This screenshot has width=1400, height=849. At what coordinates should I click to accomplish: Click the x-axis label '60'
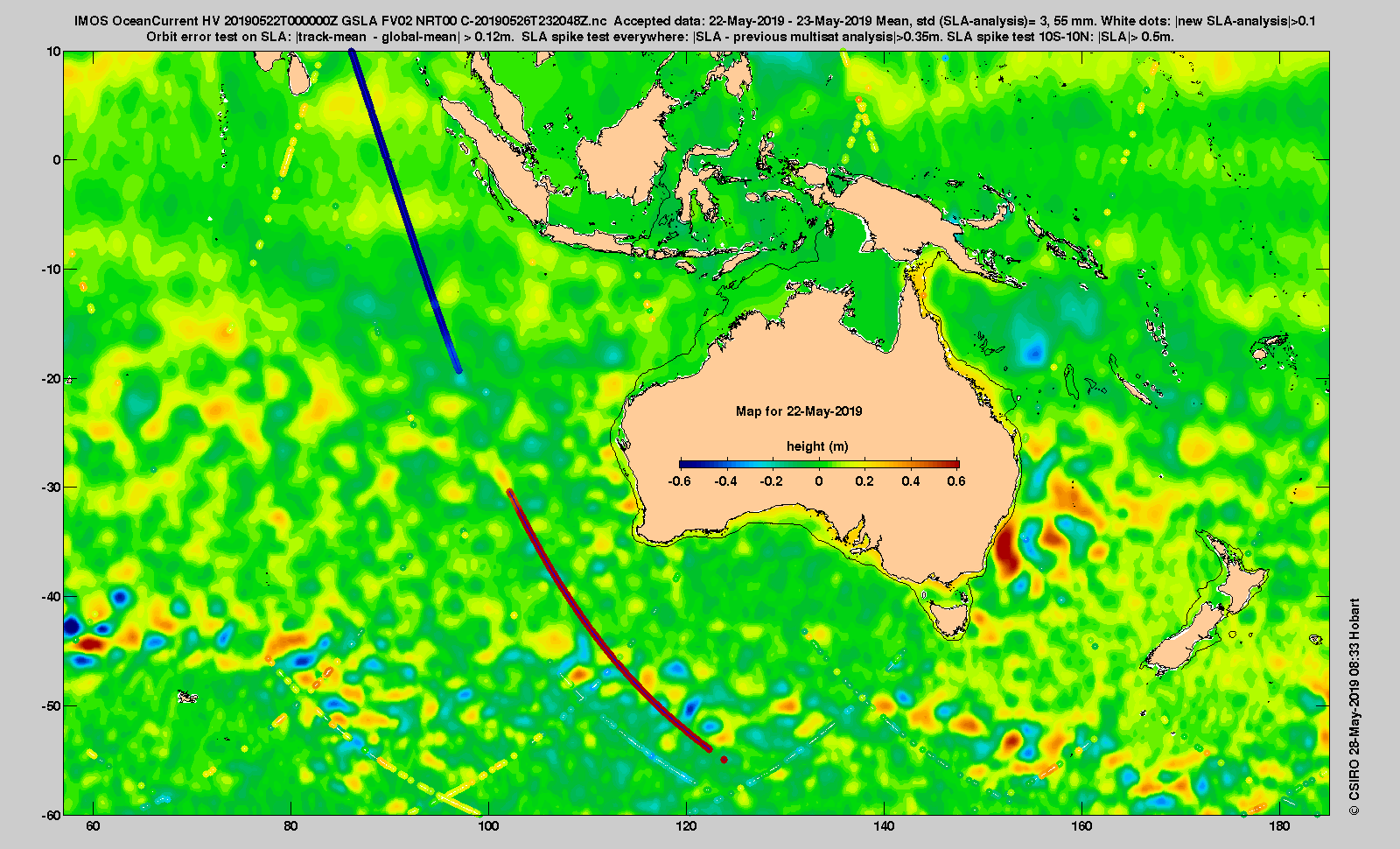(93, 826)
